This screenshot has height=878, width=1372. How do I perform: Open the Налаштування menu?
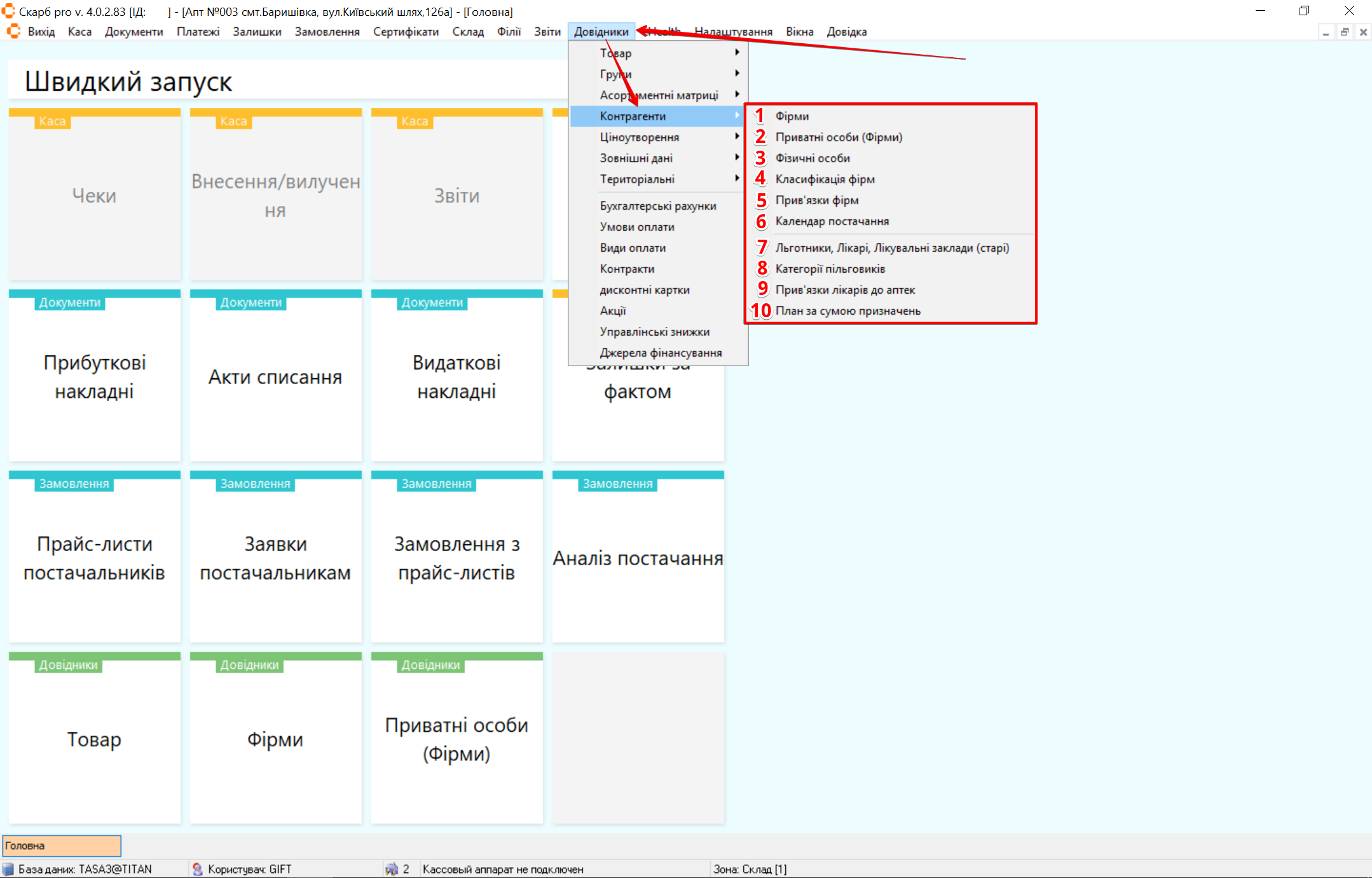(x=733, y=32)
